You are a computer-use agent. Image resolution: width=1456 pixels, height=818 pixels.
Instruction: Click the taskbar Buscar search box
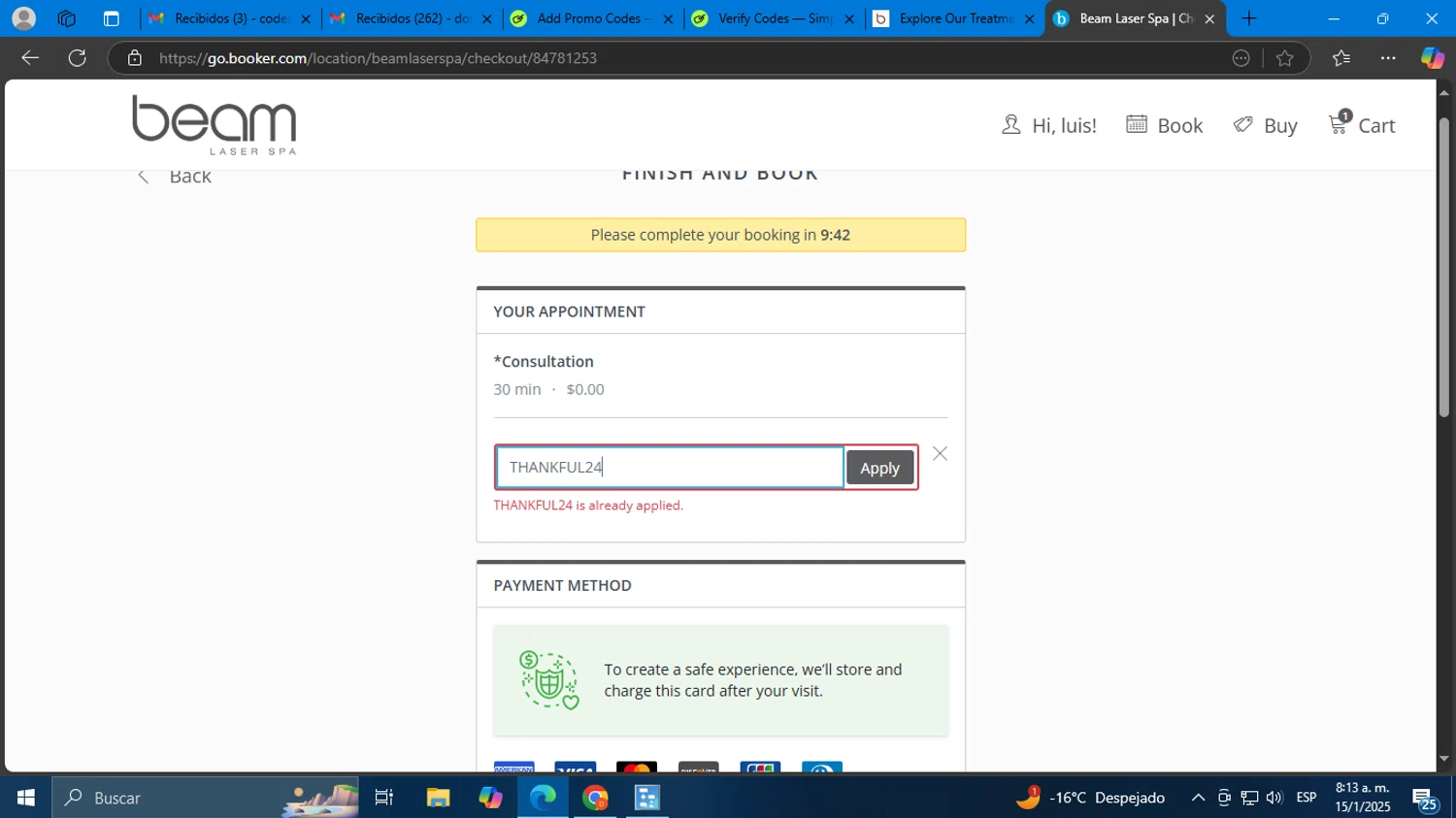pos(206,798)
